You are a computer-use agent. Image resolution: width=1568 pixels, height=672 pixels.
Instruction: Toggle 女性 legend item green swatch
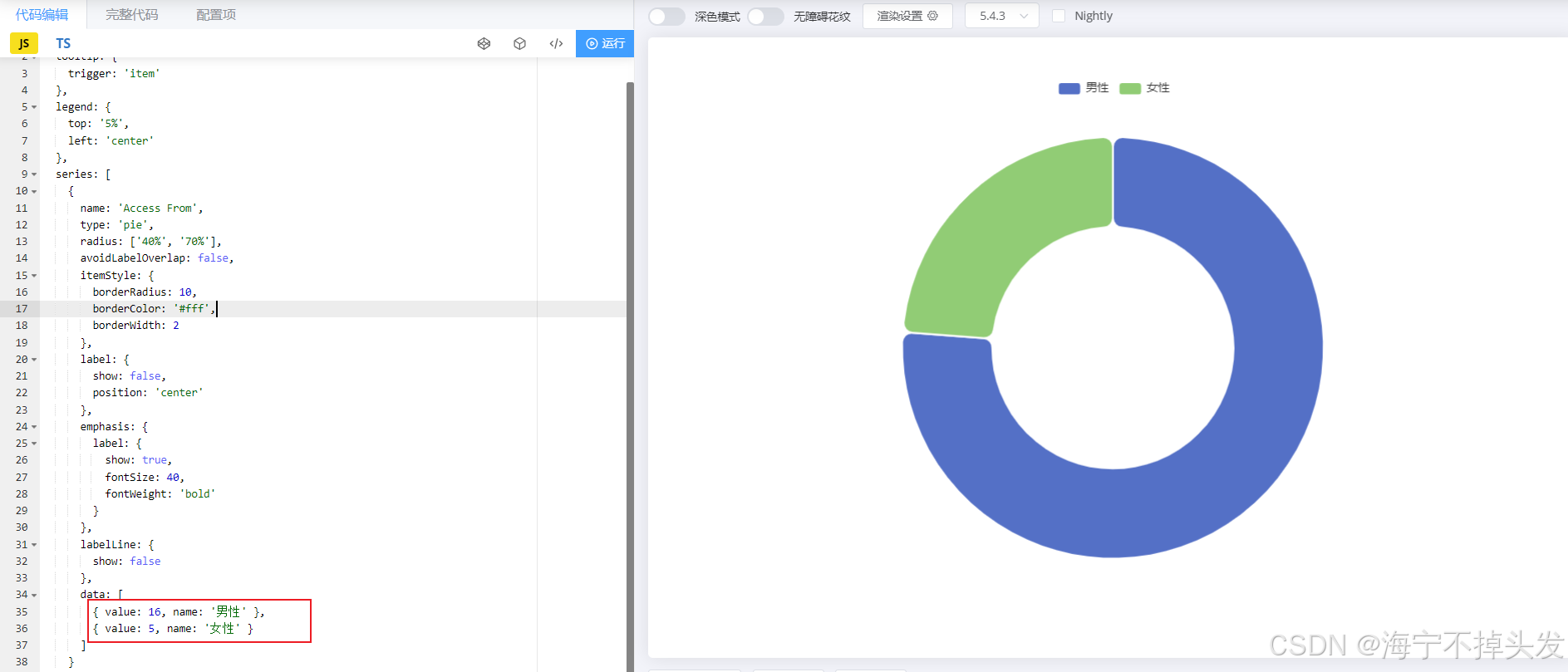click(x=1130, y=88)
